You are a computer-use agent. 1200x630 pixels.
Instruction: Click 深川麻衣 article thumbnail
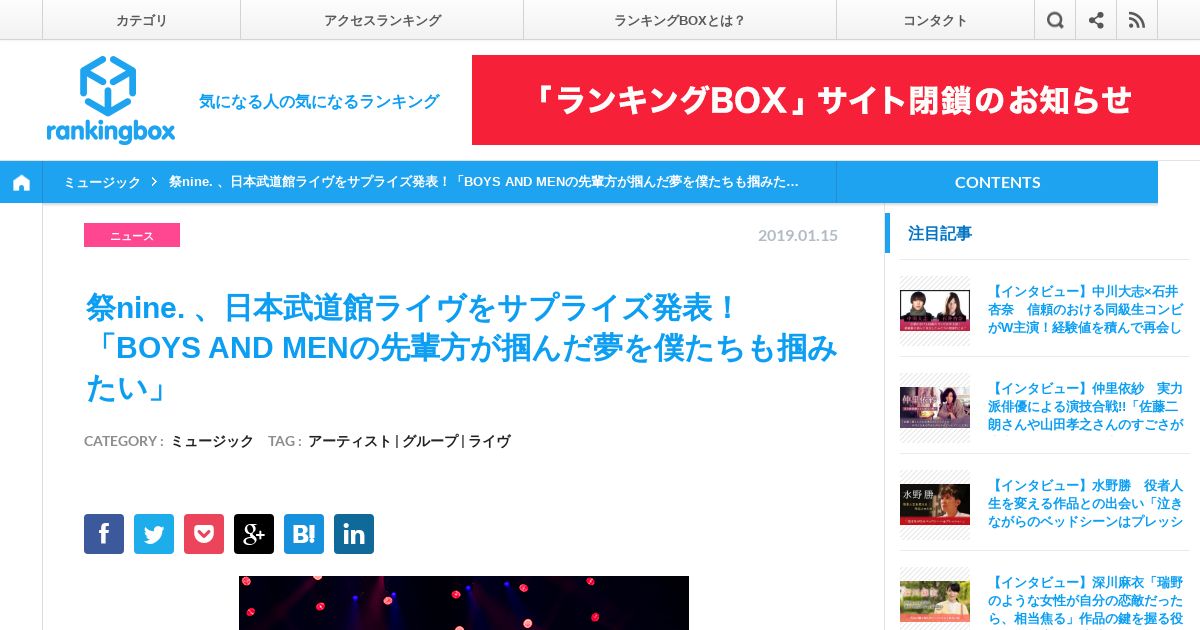click(x=935, y=601)
